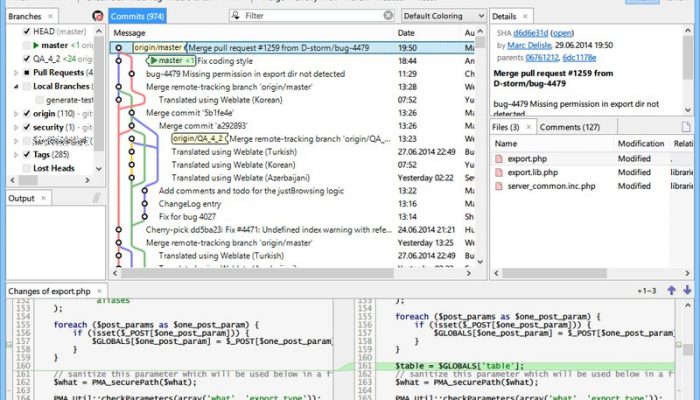Jump to next change with the down arrow

(x=687, y=290)
